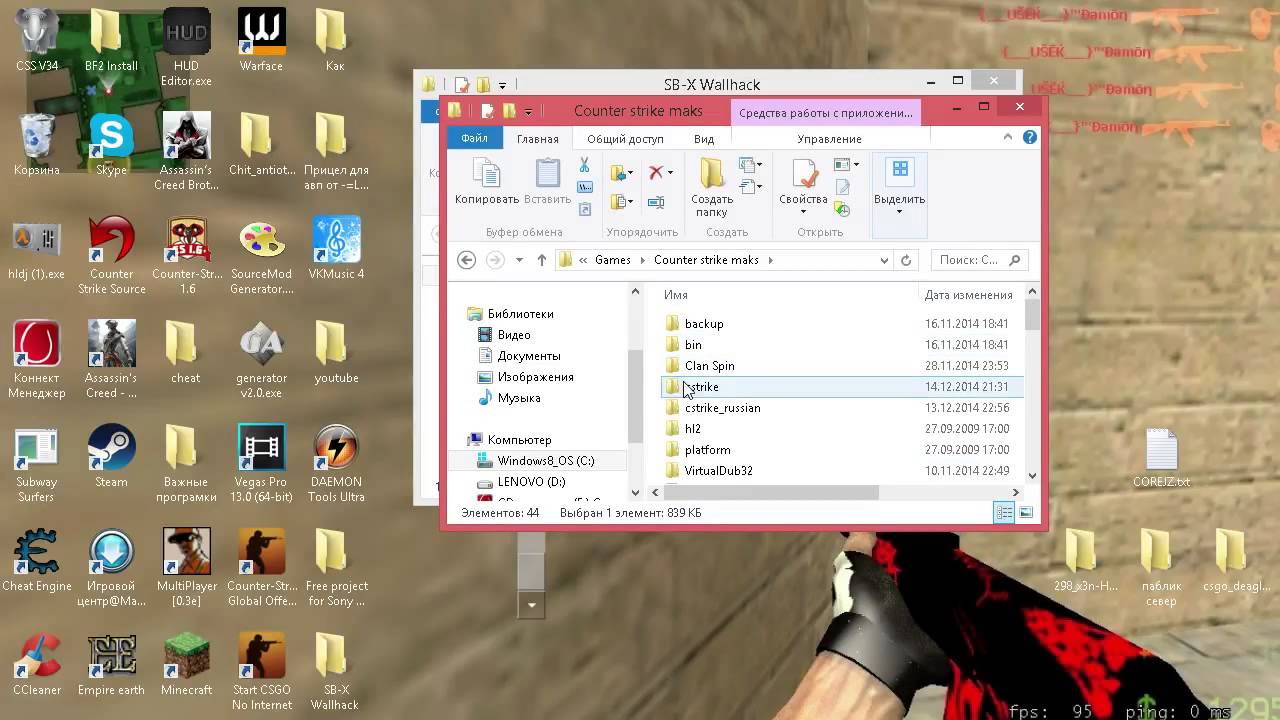Select Minecraft desktop icon
This screenshot has height=720, width=1280.
coord(186,665)
